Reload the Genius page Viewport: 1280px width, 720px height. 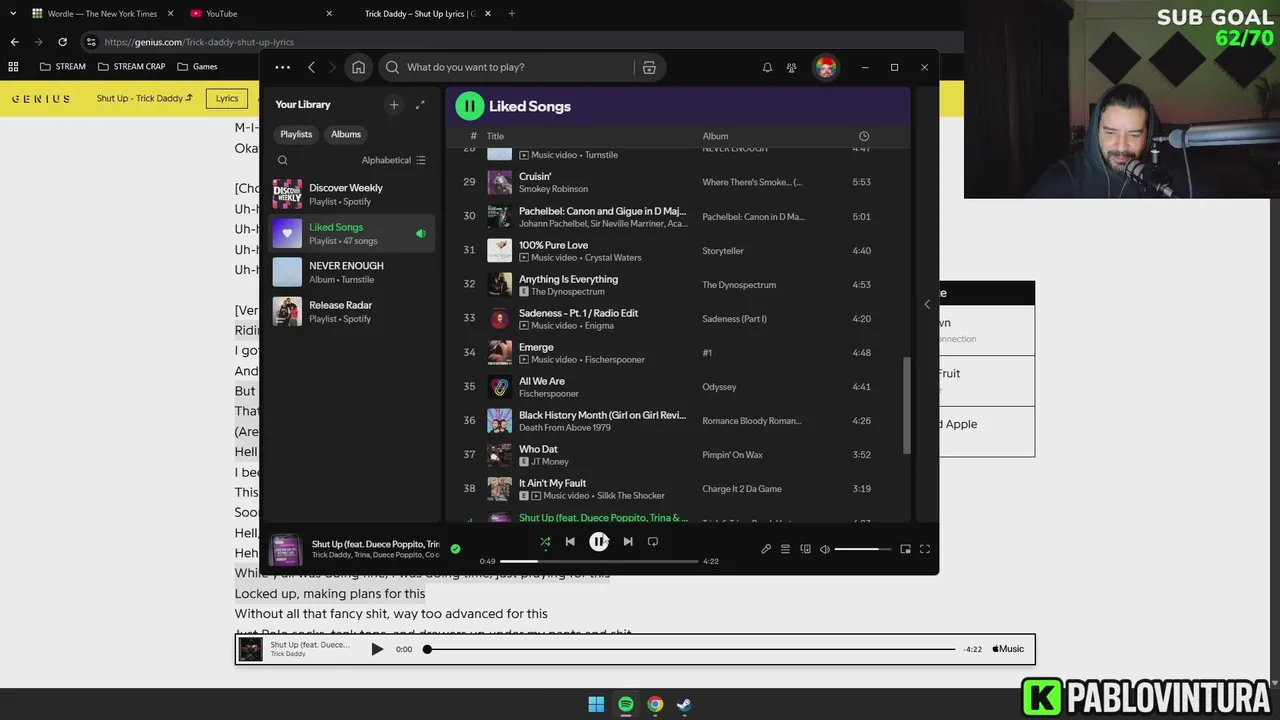(x=62, y=42)
